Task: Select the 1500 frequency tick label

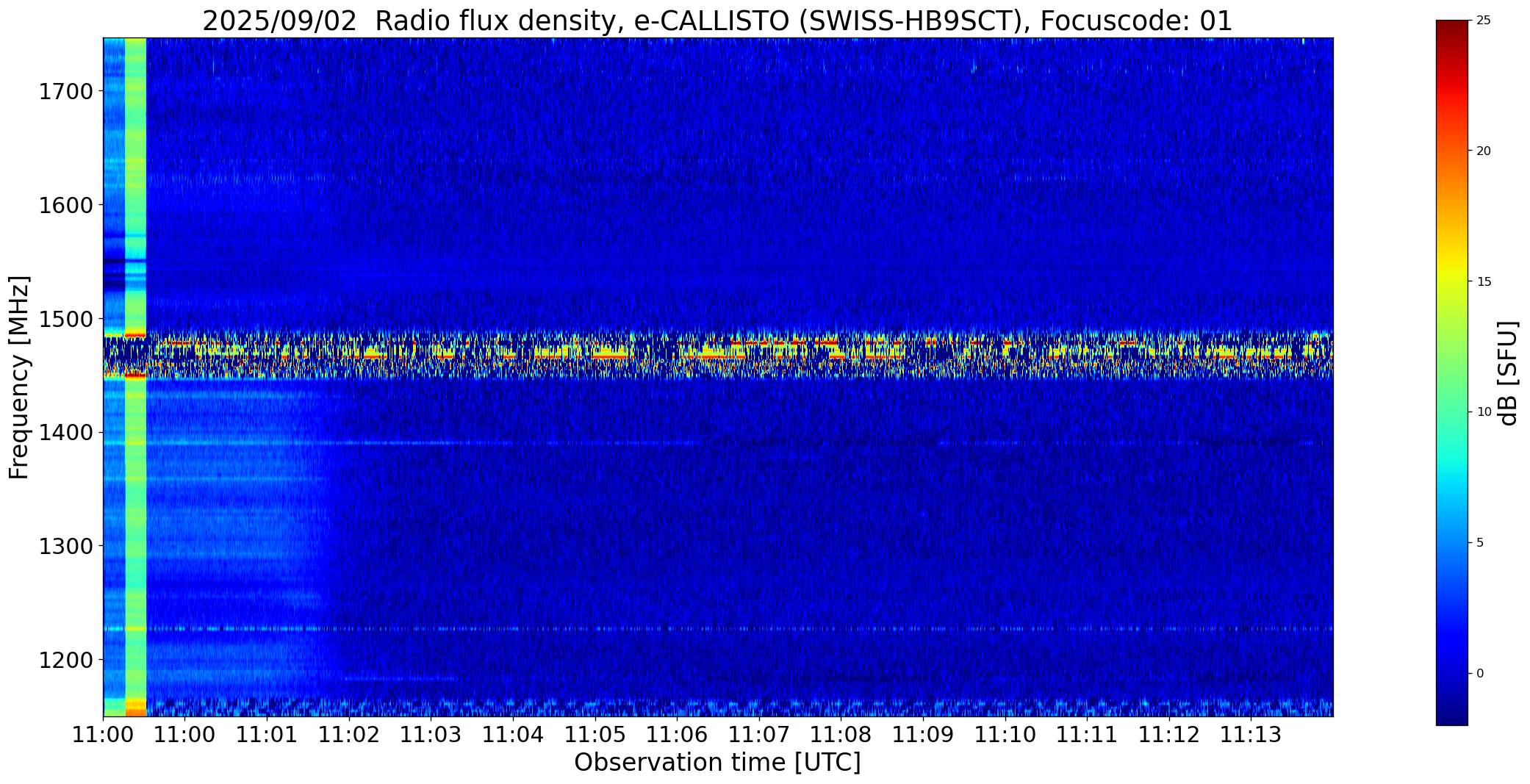Action: 65,319
